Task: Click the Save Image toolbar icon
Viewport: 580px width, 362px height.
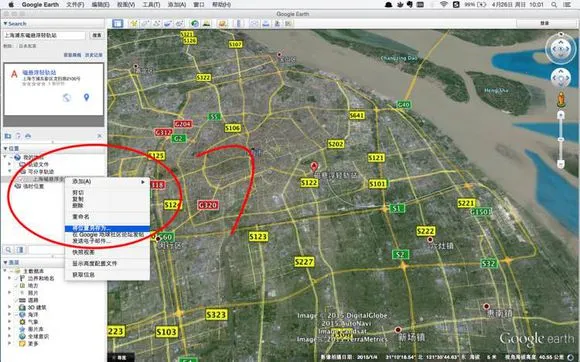Action: point(277,24)
